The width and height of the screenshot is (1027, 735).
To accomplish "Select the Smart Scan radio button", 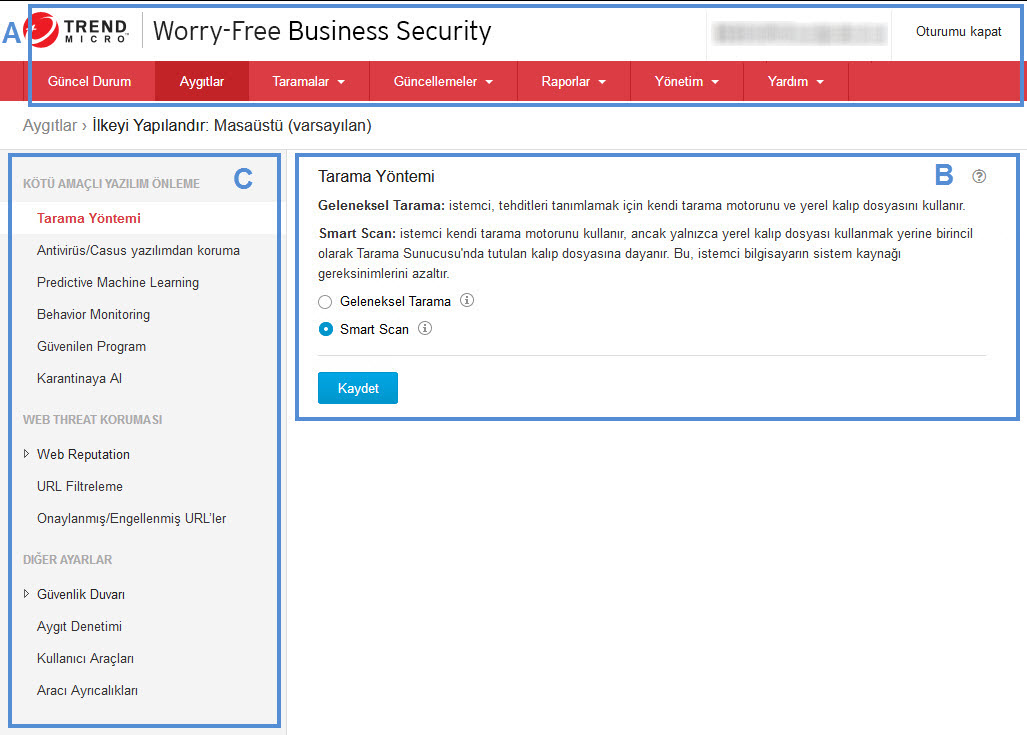I will [x=325, y=329].
